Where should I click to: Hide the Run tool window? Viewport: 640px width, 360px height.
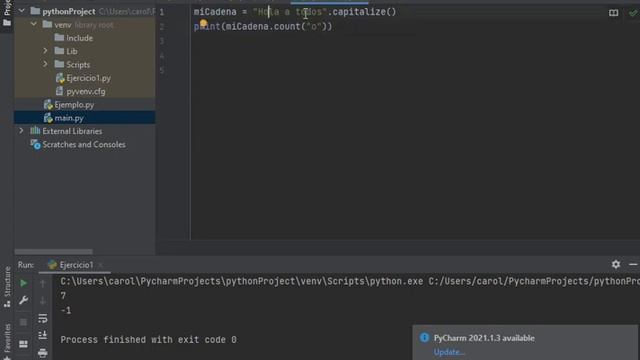[633, 264]
